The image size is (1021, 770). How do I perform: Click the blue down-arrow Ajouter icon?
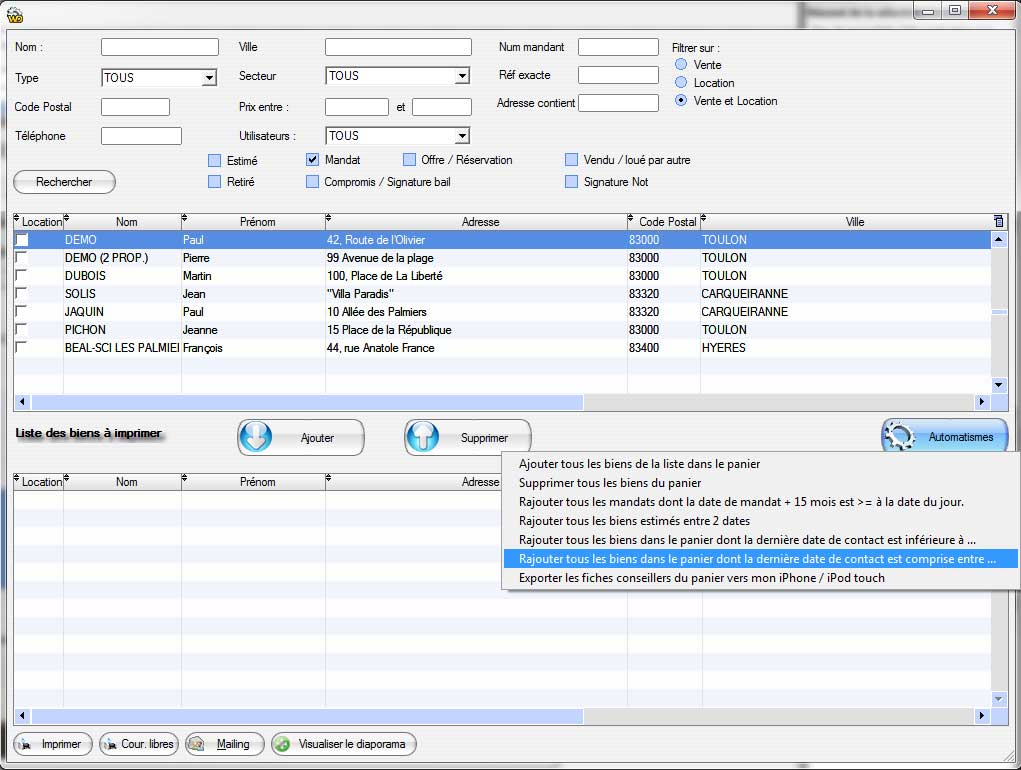[255, 437]
